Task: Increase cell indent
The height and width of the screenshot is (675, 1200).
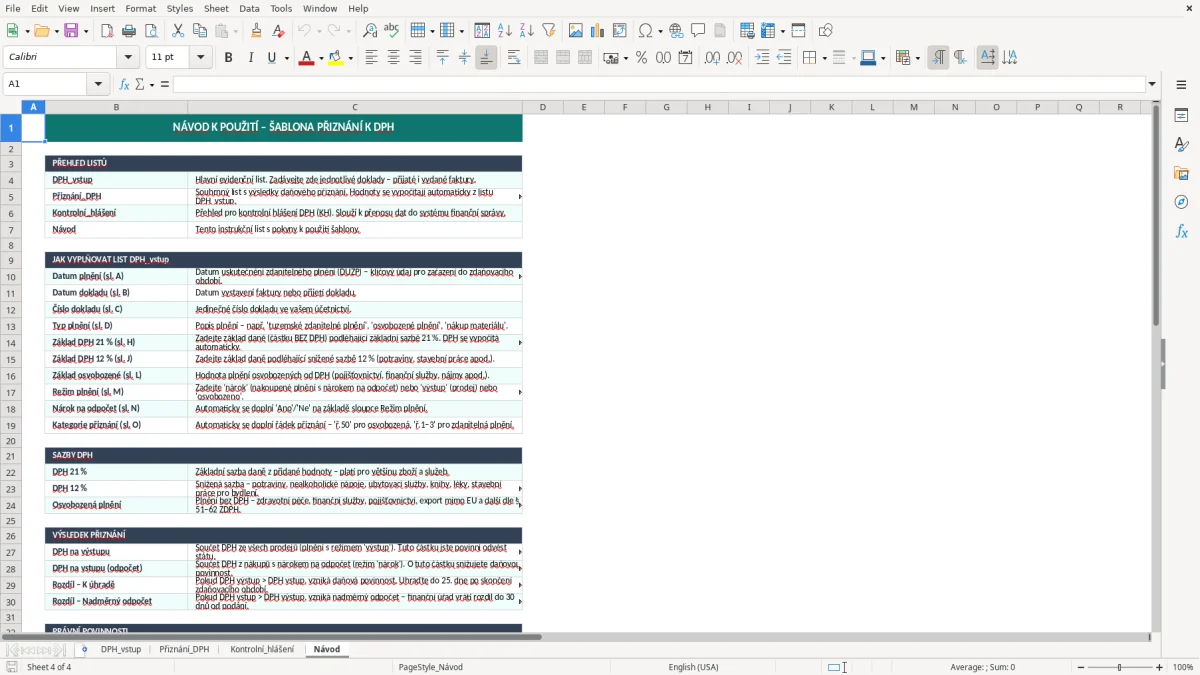Action: coord(762,58)
